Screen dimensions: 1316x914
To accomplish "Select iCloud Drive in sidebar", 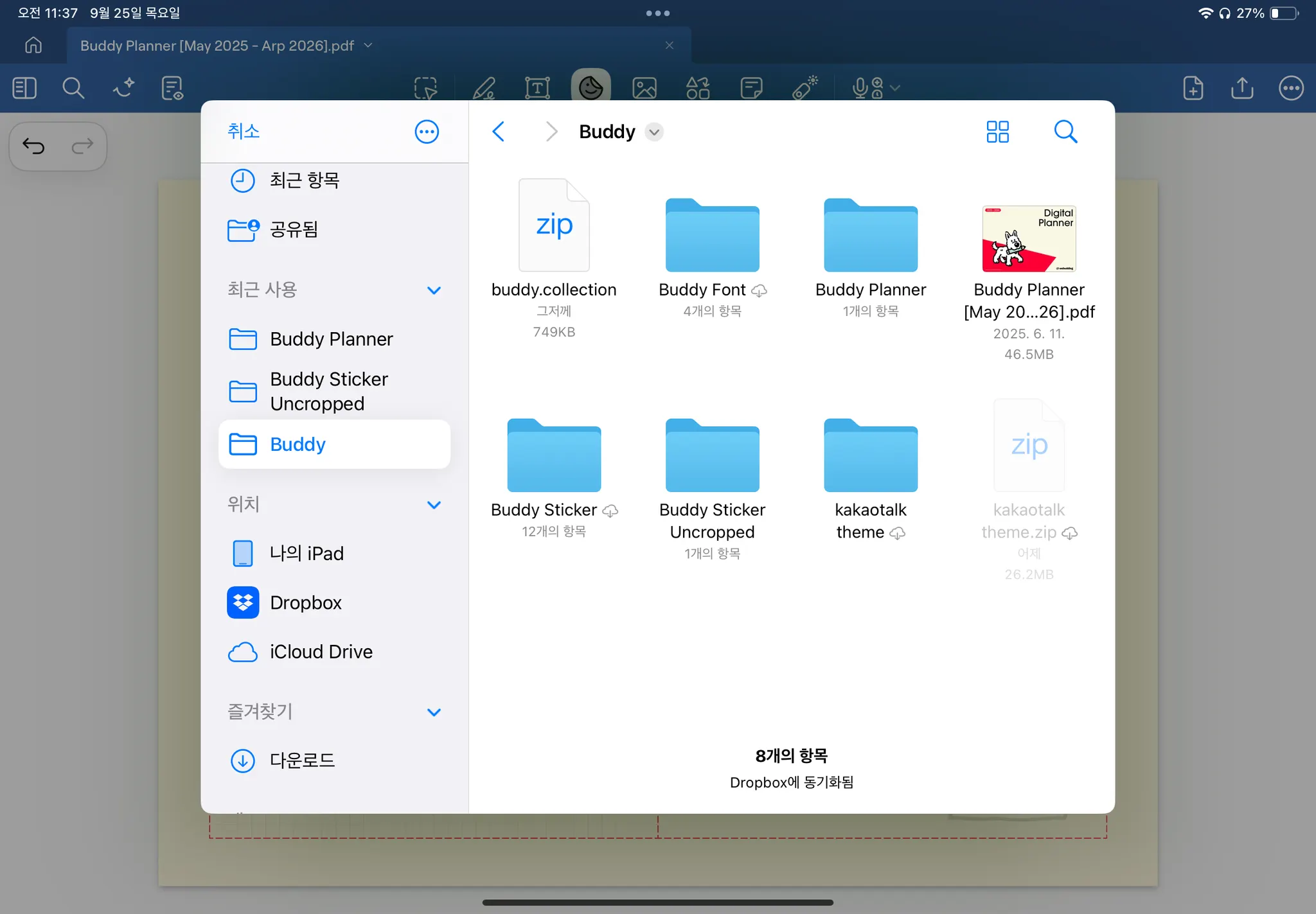I will (x=320, y=652).
